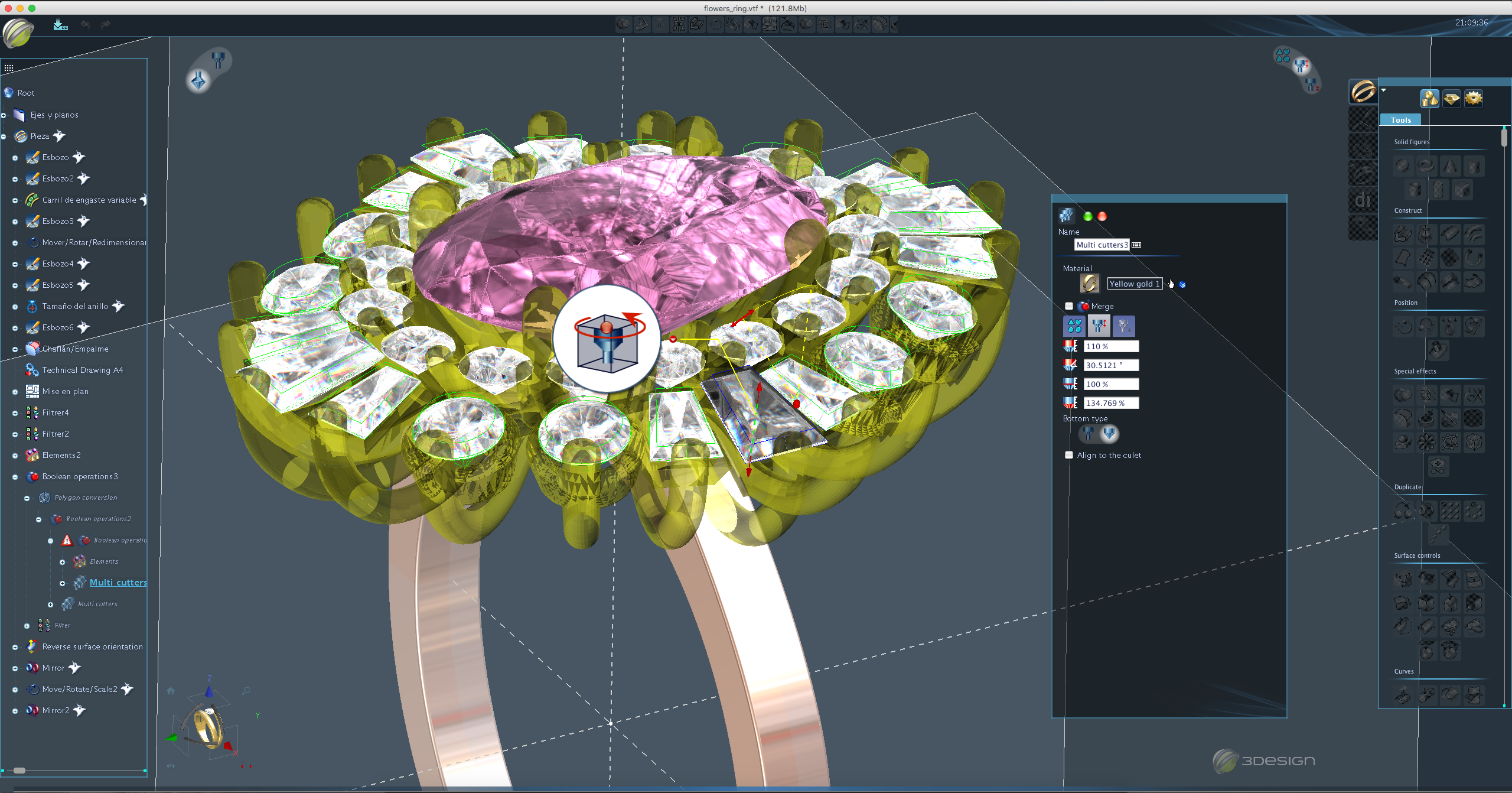This screenshot has height=793, width=1512.
Task: Click the yellow gold ring material swatch
Action: [1089, 284]
